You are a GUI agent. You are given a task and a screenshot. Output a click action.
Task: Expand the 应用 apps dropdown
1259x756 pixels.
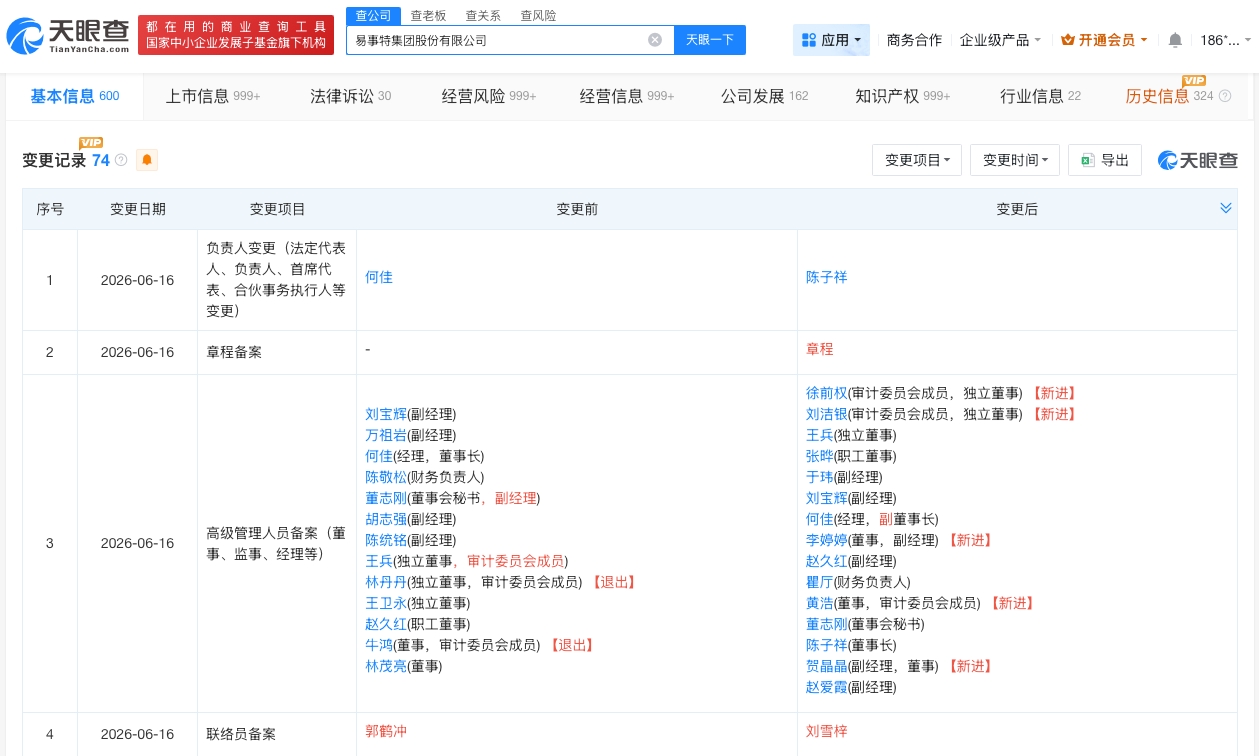click(x=832, y=40)
